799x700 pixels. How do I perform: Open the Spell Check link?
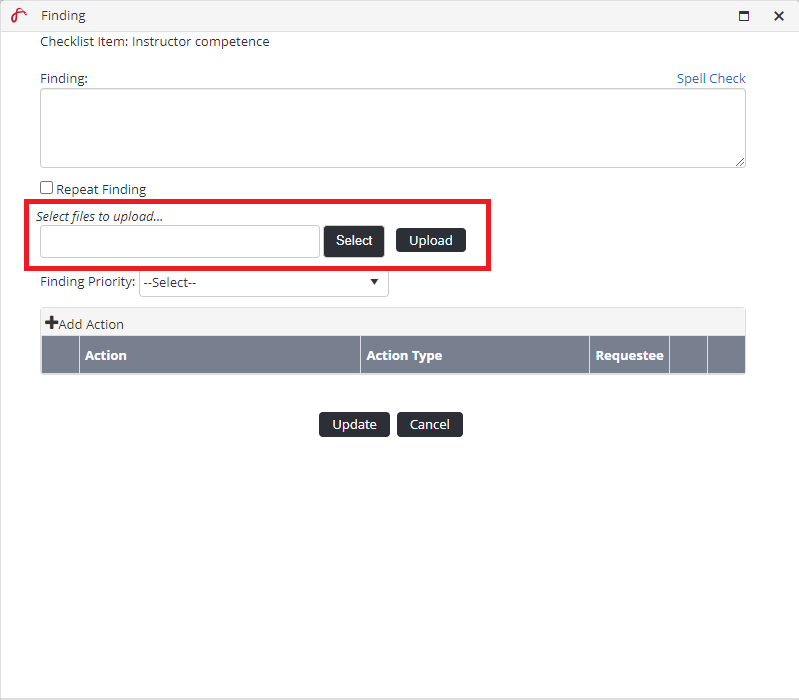pos(711,78)
